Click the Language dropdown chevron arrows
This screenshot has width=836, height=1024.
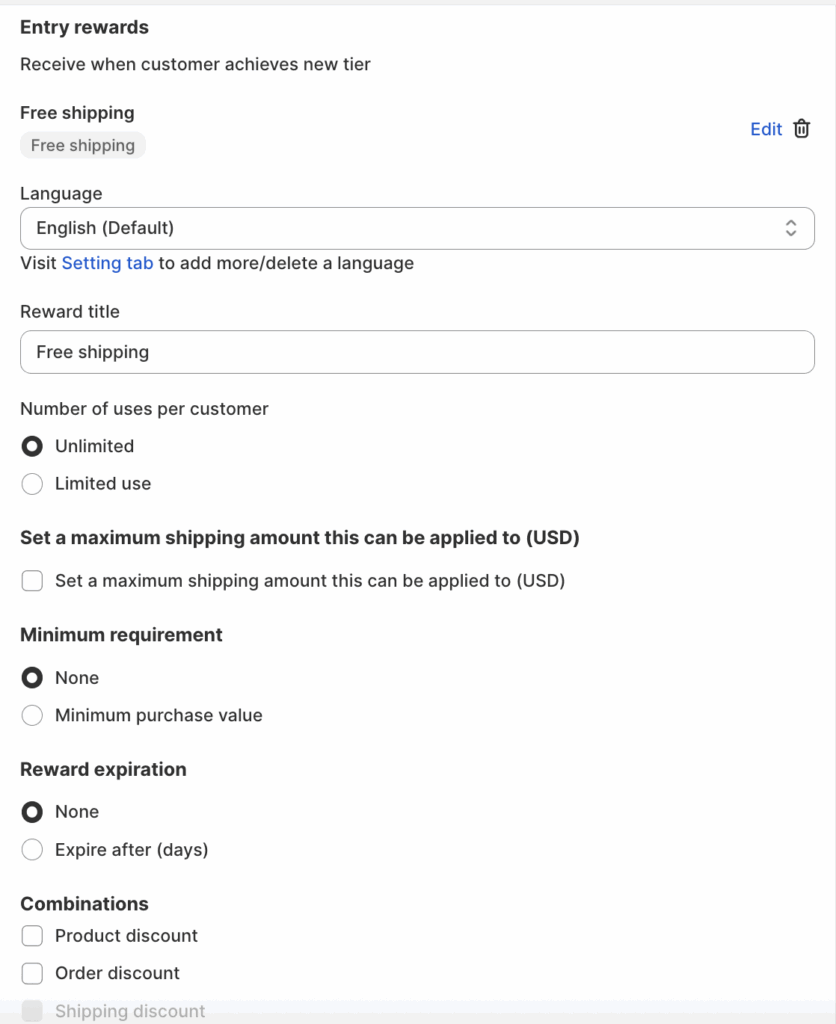pyautogui.click(x=791, y=228)
